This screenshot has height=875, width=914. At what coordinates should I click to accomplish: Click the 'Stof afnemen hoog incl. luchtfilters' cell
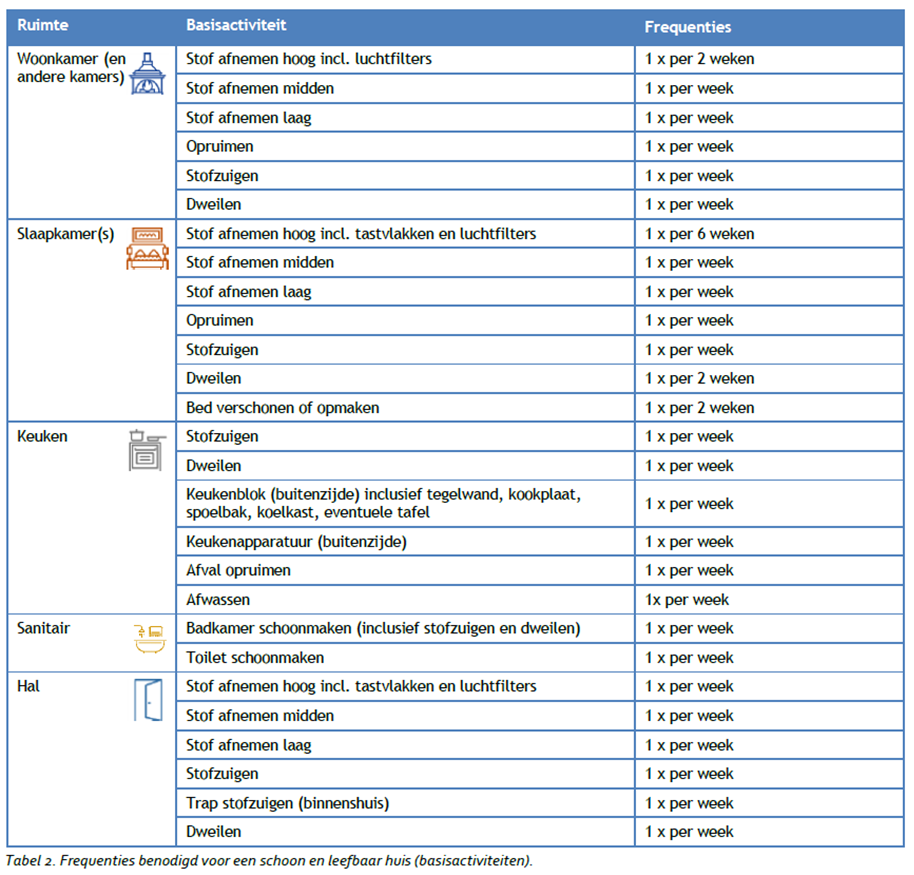tap(309, 59)
